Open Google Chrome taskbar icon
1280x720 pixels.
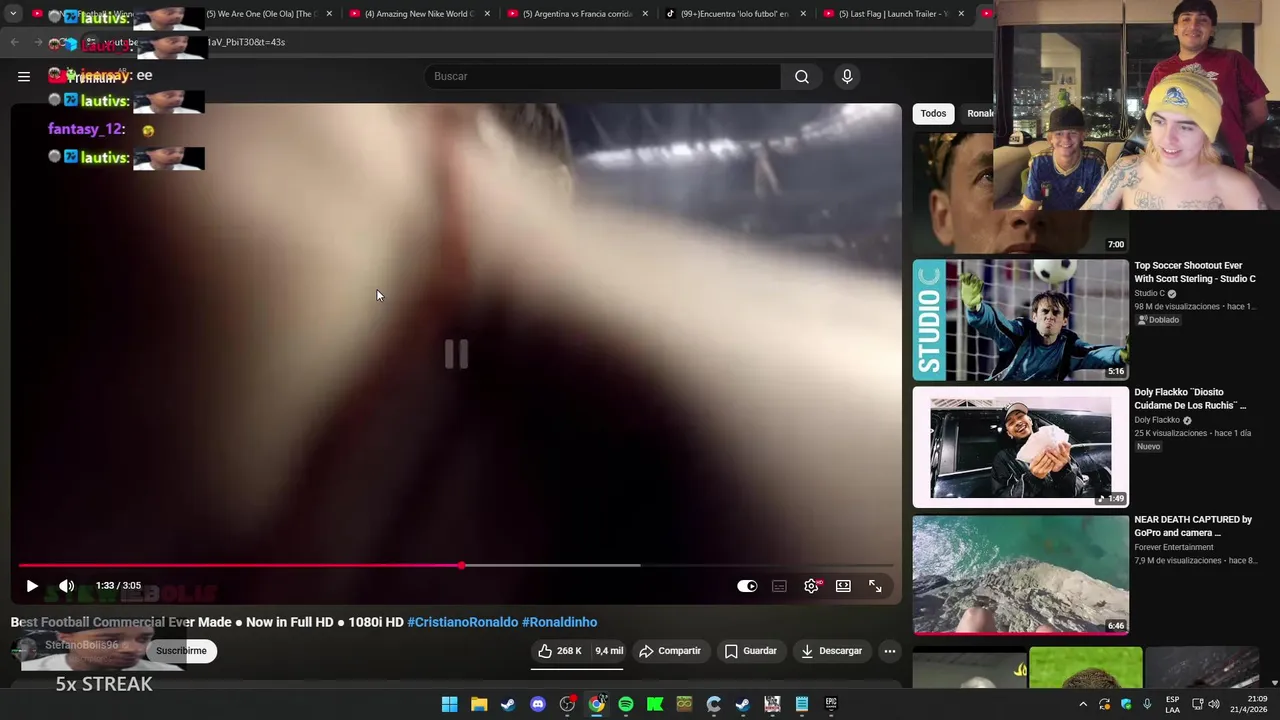(x=596, y=705)
